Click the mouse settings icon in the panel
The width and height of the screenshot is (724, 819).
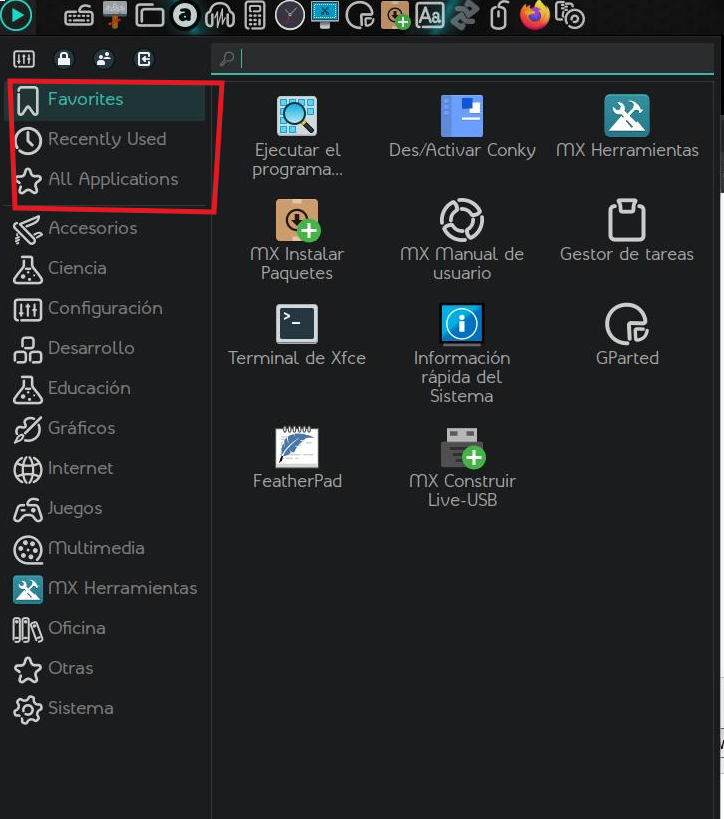pyautogui.click(x=499, y=15)
